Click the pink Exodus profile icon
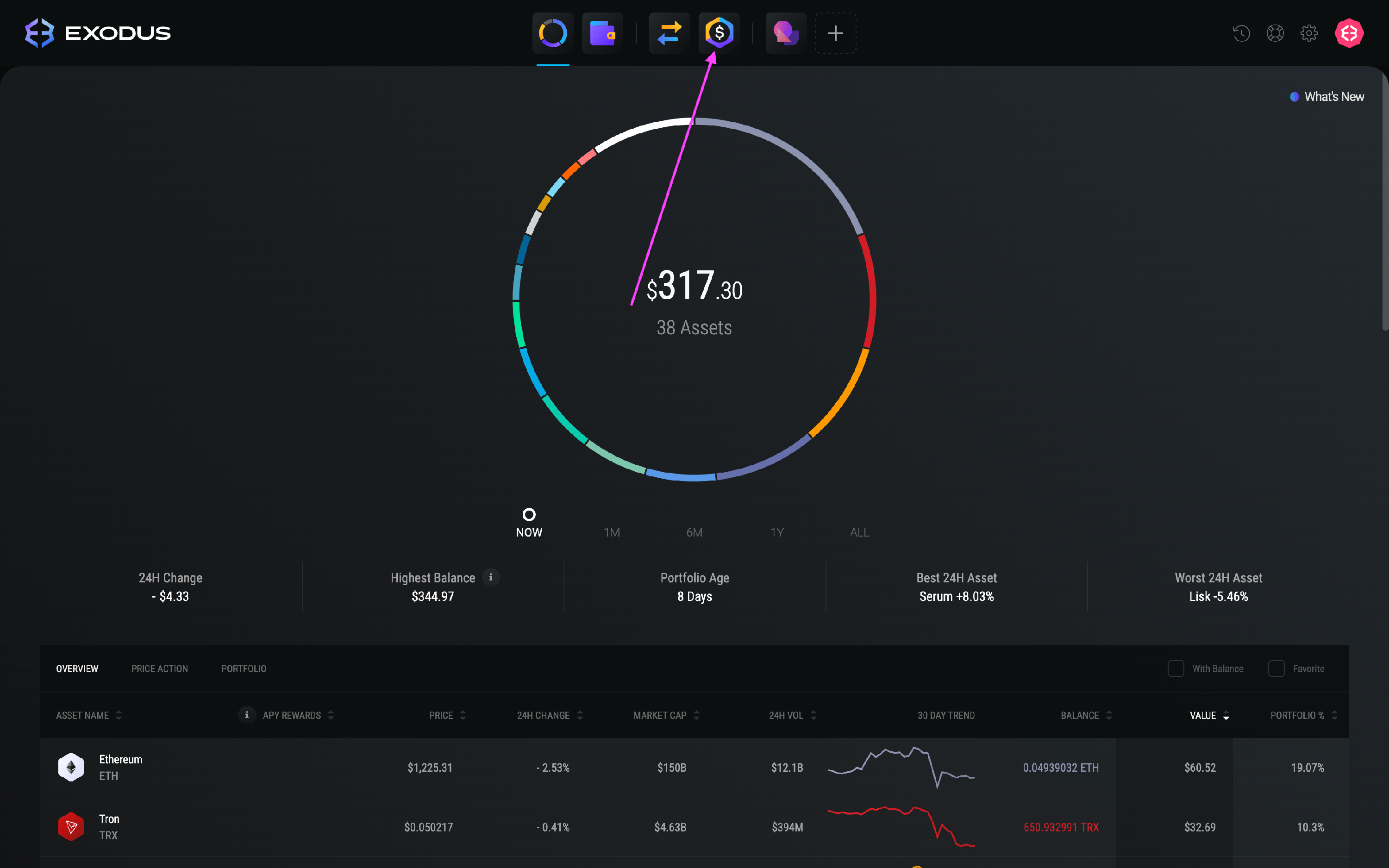The width and height of the screenshot is (1389, 868). coord(1348,33)
